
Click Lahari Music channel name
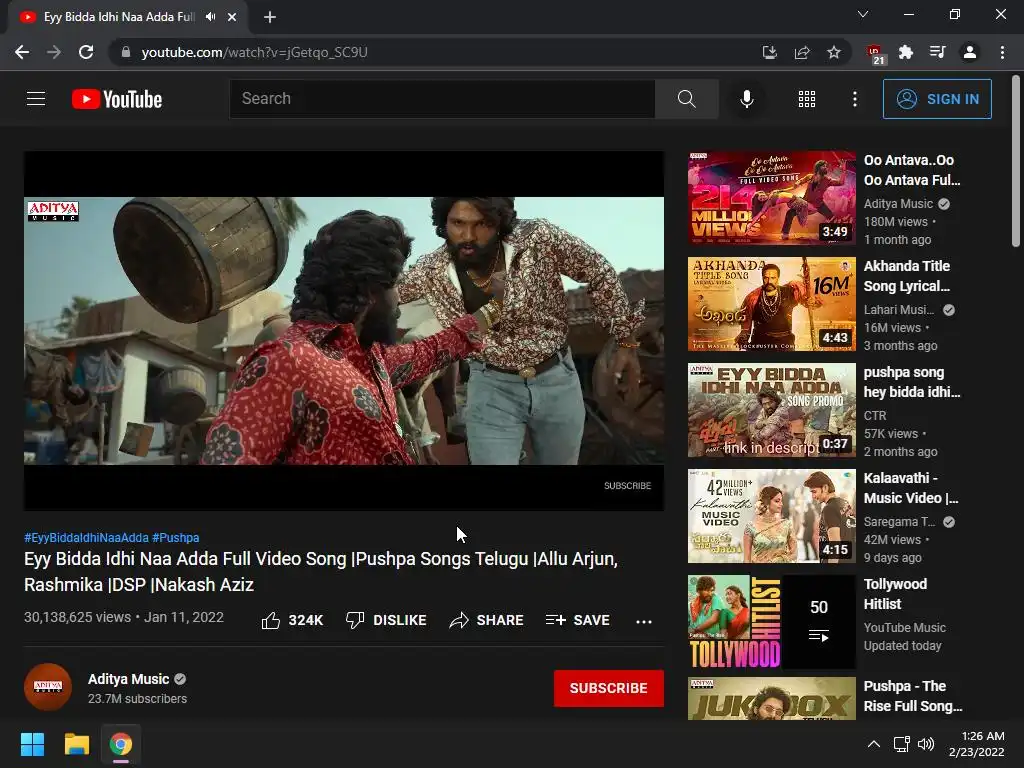pyautogui.click(x=899, y=310)
